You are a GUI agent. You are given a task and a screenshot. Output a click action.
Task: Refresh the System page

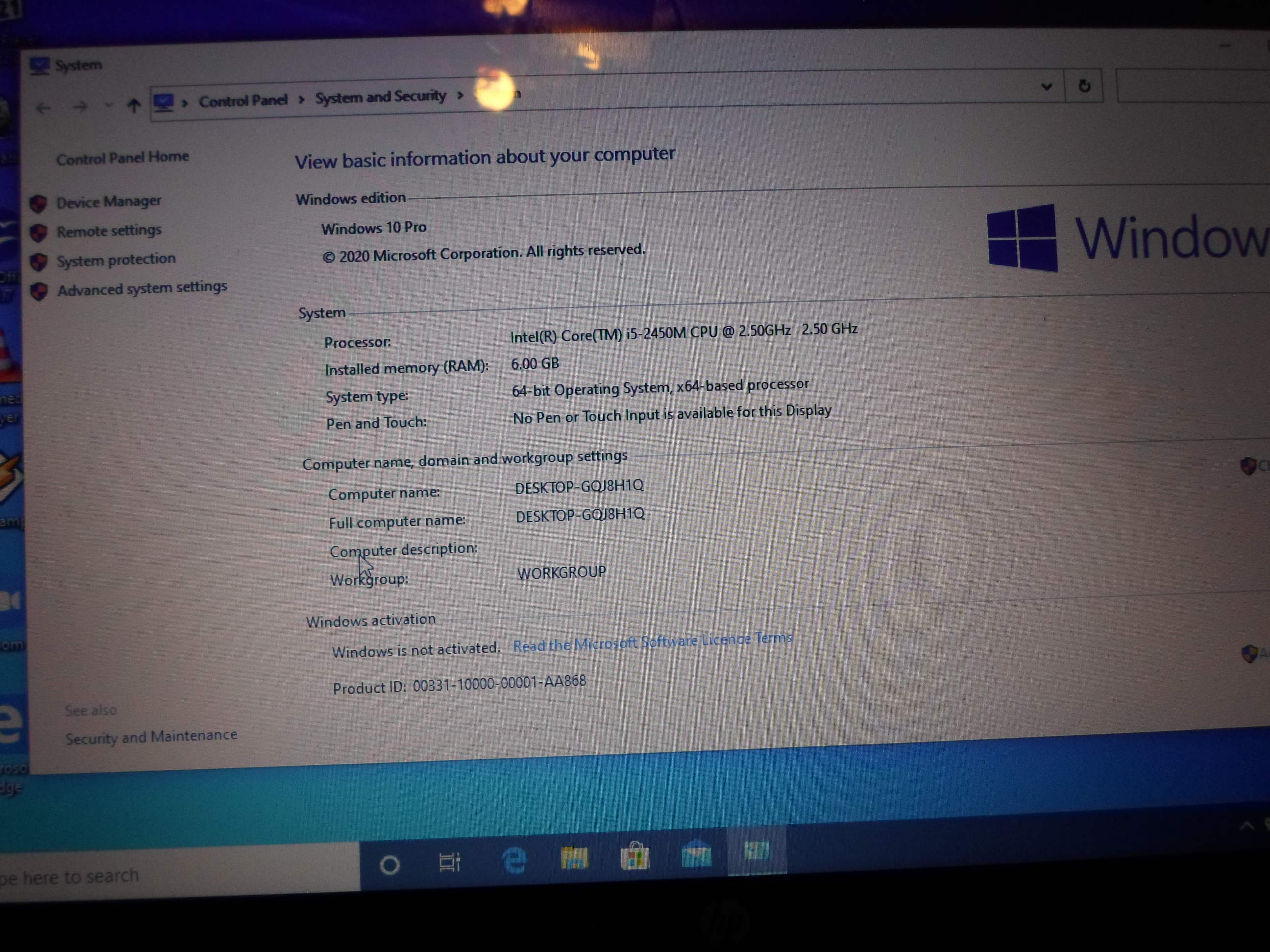(1084, 86)
